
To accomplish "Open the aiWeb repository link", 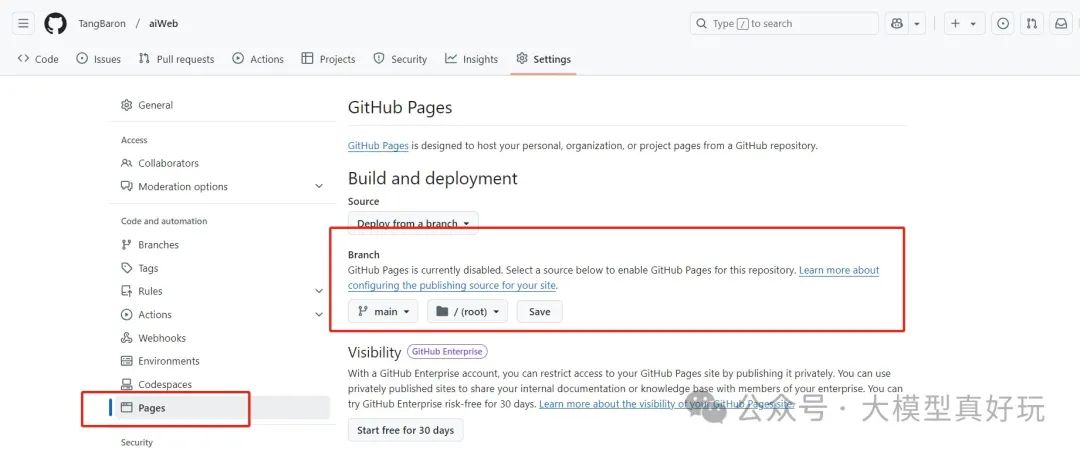I will tap(164, 23).
